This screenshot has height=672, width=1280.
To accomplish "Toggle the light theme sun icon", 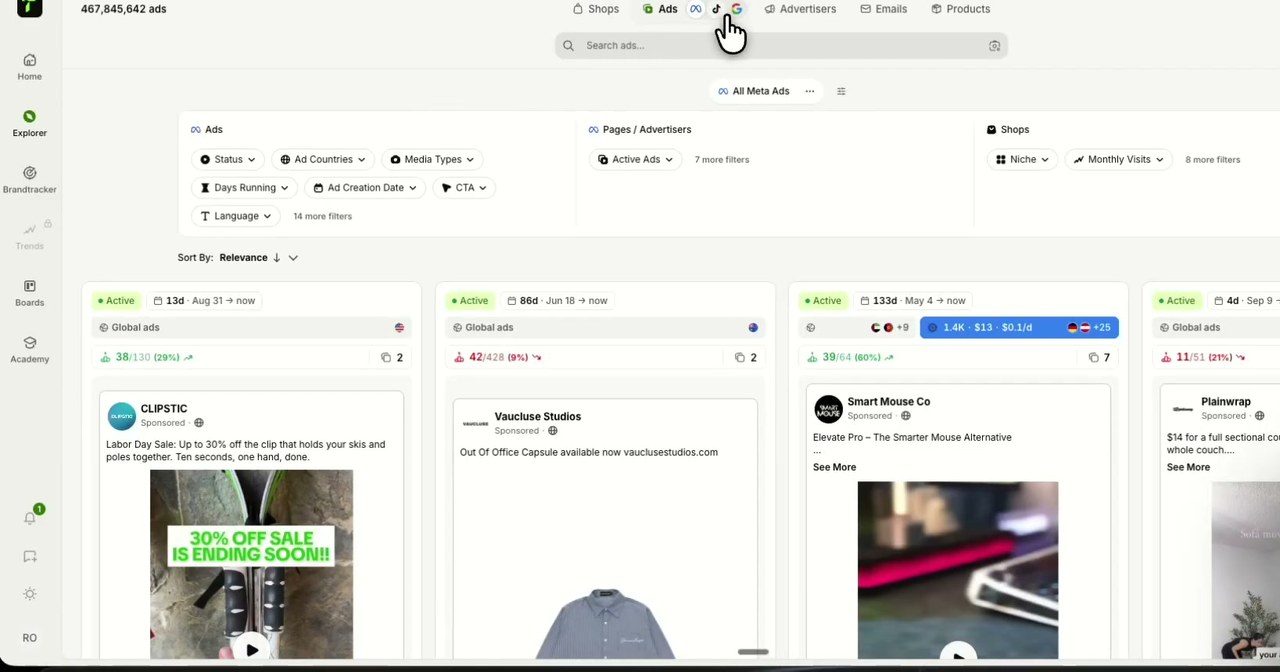I will pyautogui.click(x=30, y=594).
